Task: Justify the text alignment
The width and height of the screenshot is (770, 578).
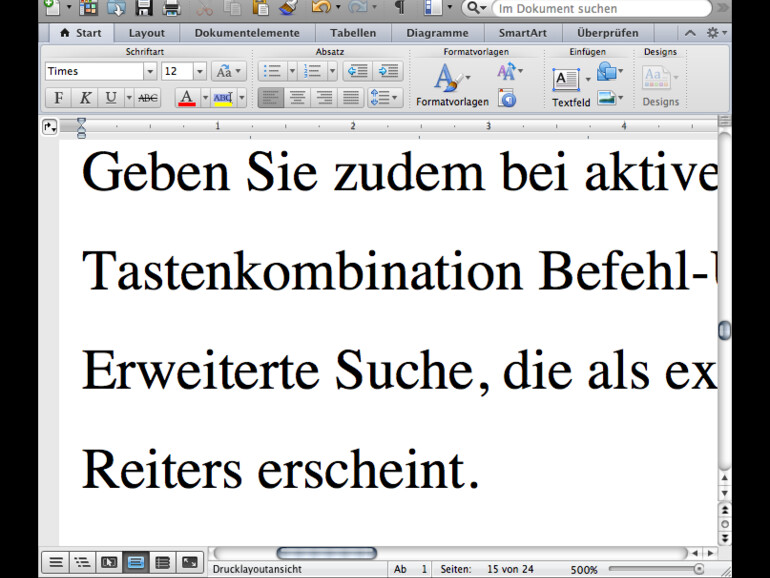Action: click(350, 98)
